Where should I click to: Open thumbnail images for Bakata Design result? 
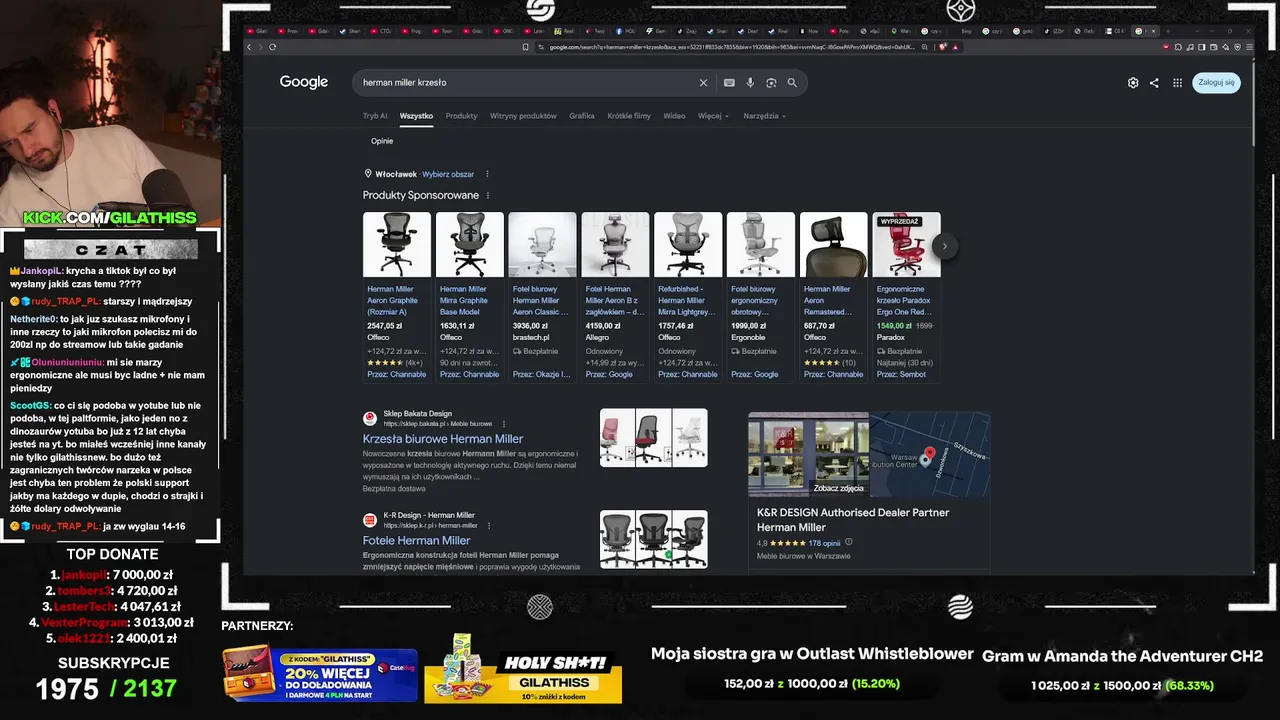(x=654, y=437)
